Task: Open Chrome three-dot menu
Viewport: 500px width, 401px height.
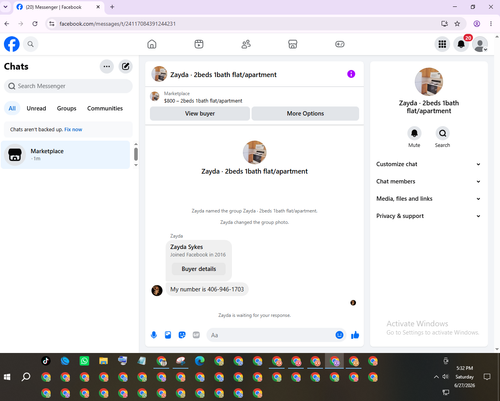Action: (491, 24)
